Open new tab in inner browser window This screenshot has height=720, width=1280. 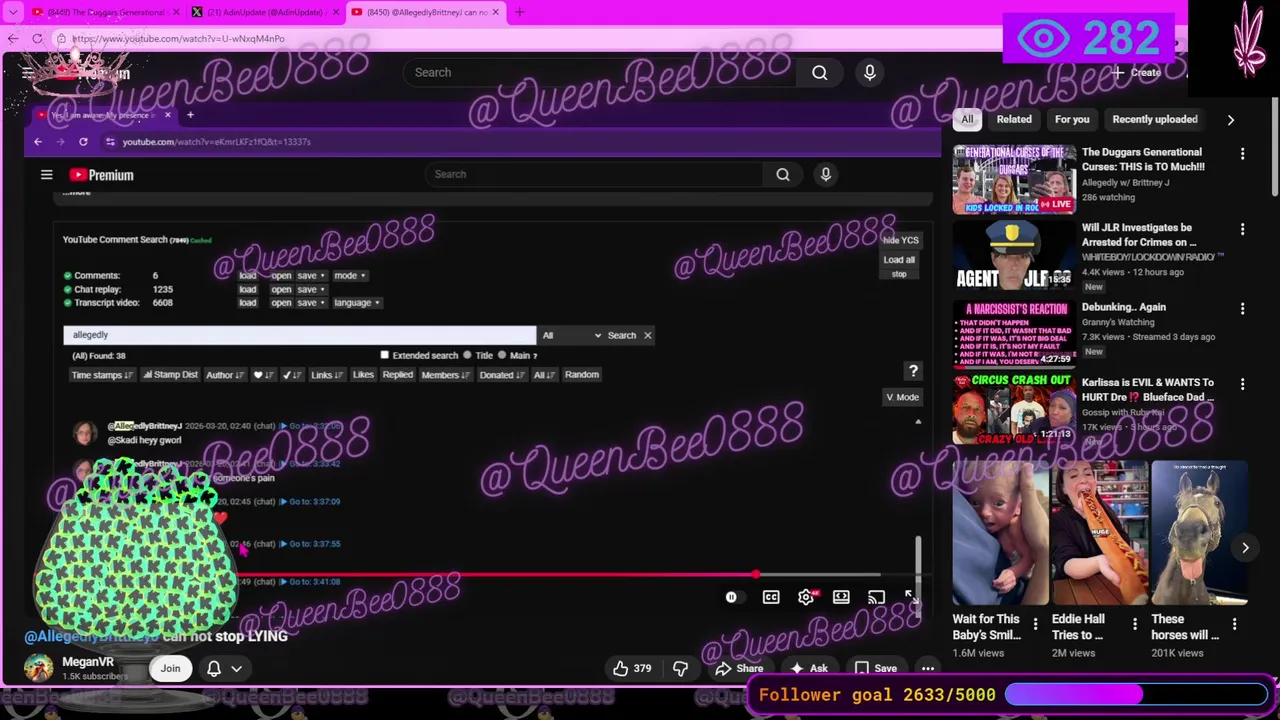pos(190,115)
